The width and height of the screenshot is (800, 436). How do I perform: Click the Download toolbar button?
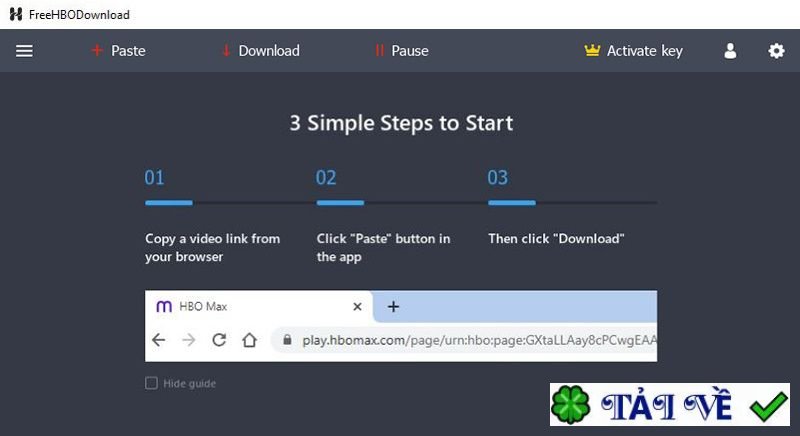click(261, 51)
